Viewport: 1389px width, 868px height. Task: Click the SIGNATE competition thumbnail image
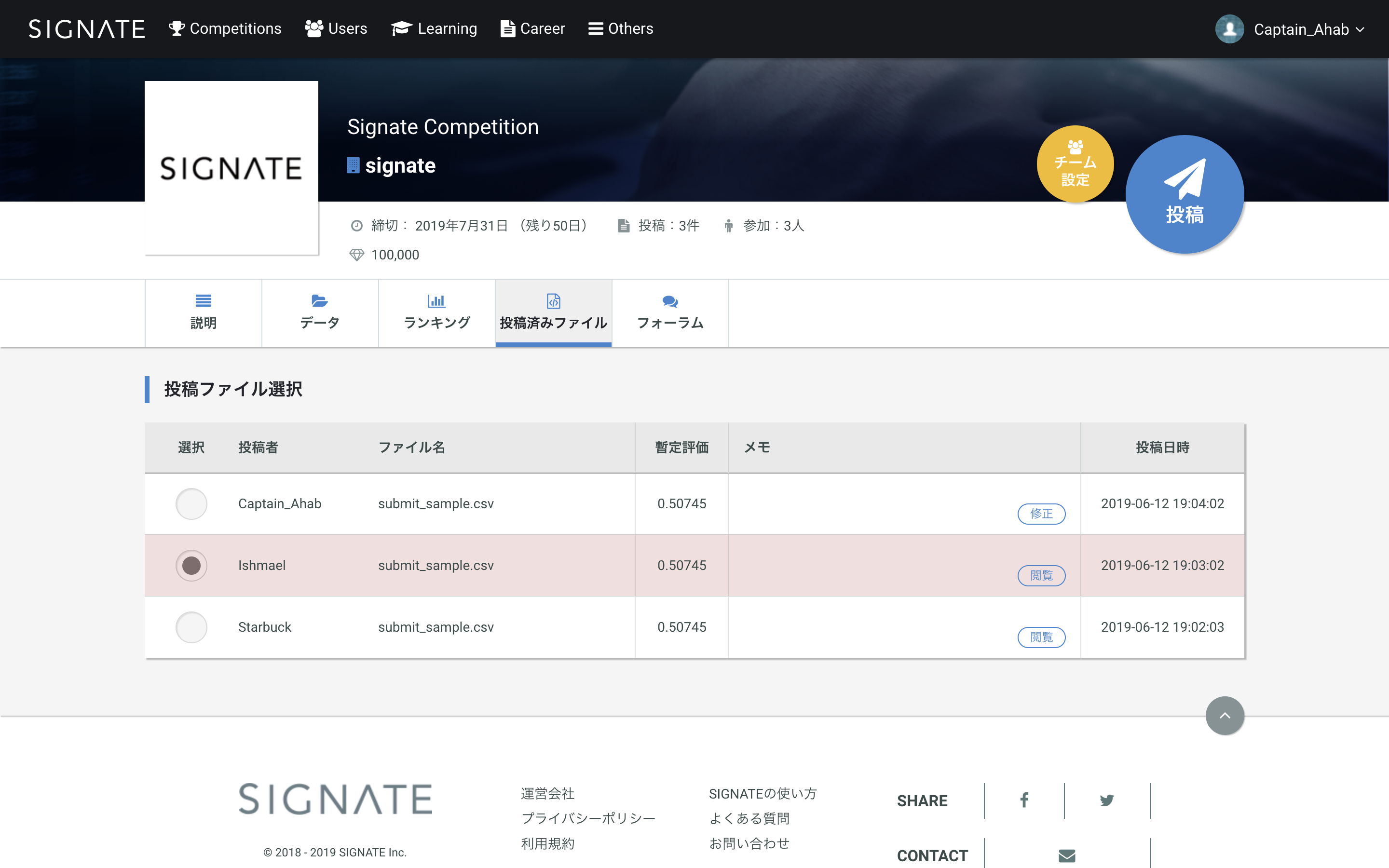(231, 168)
